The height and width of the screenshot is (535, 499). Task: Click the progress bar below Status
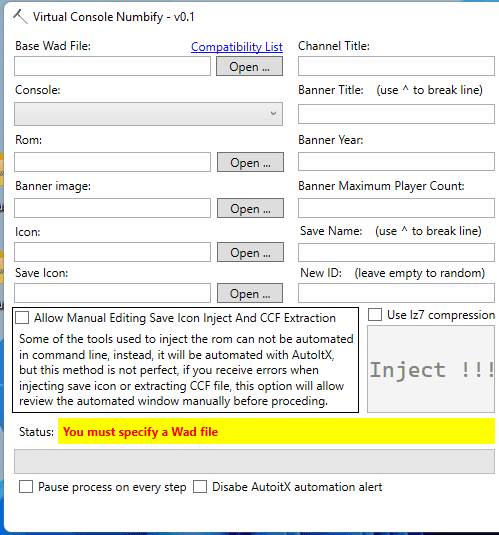254,462
